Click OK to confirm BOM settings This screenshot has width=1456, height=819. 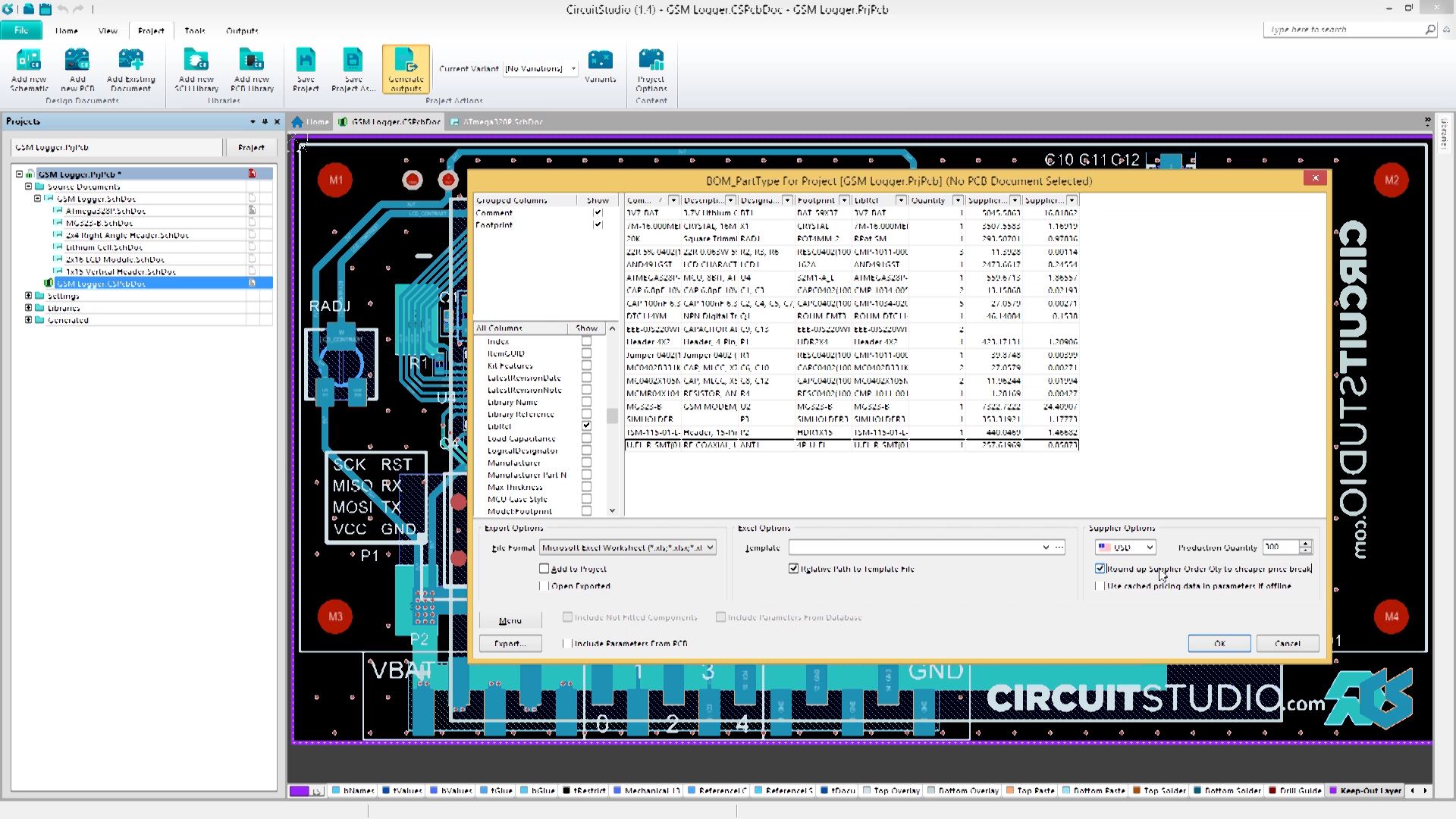pyautogui.click(x=1219, y=643)
